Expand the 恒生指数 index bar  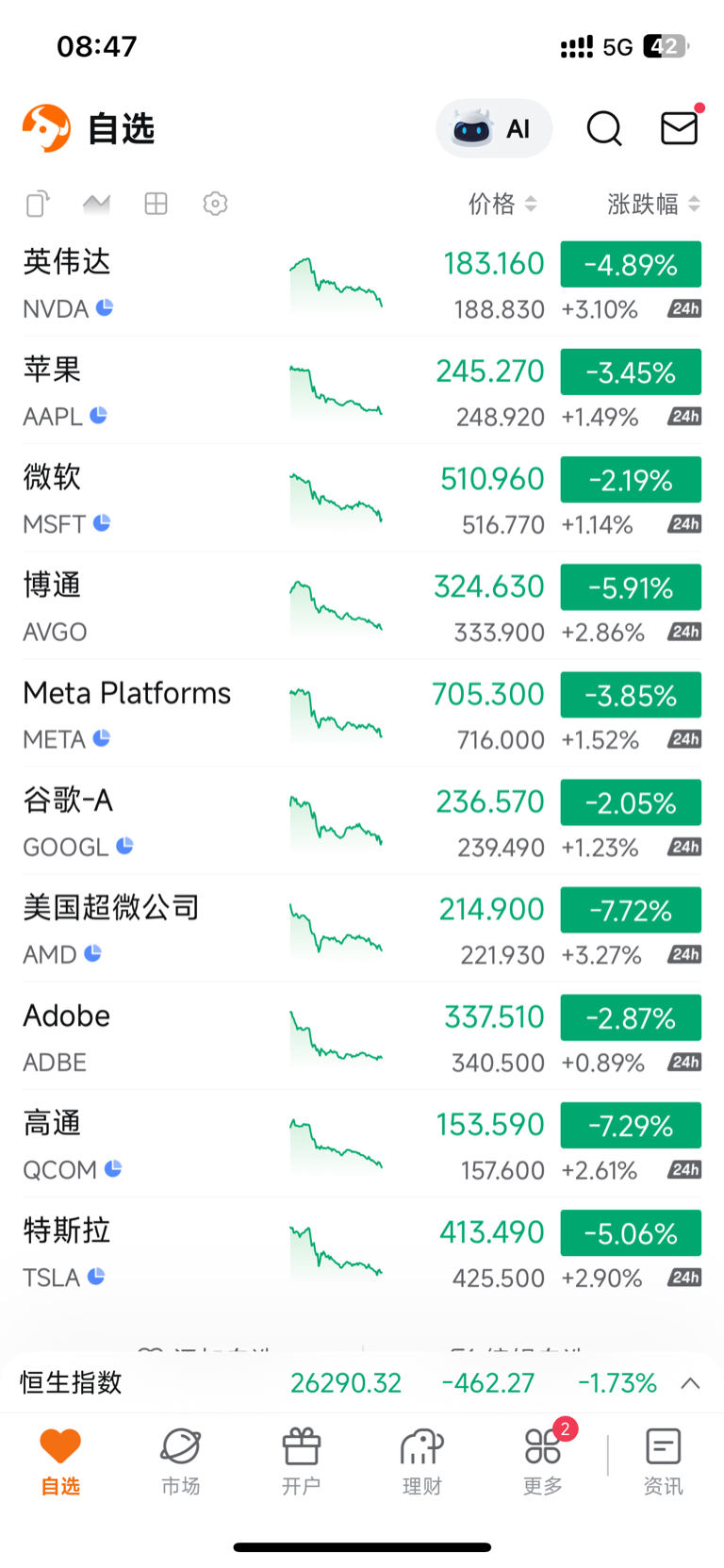point(690,1383)
